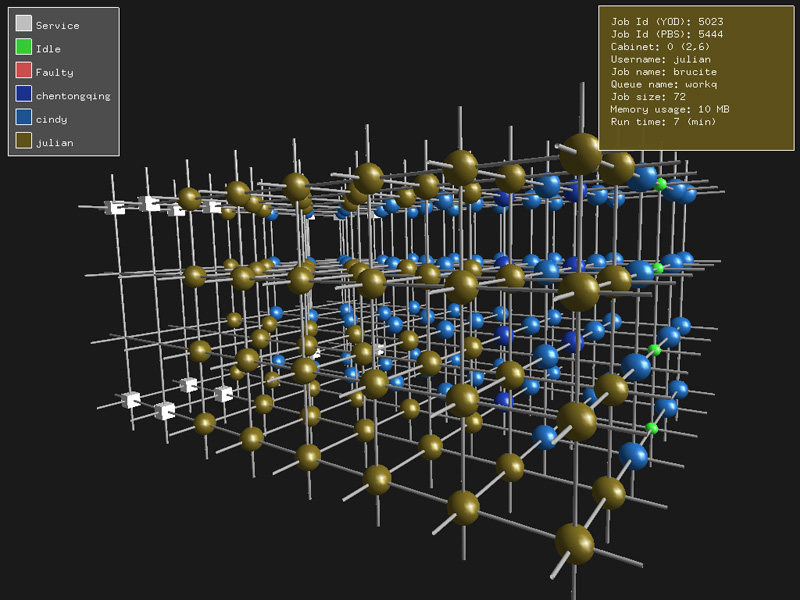Click the green Idle legend swatch
The width and height of the screenshot is (800, 600).
point(23,46)
